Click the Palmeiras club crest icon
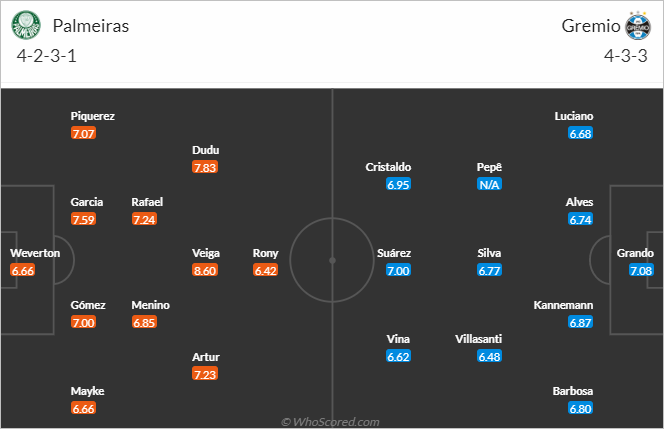 point(26,25)
